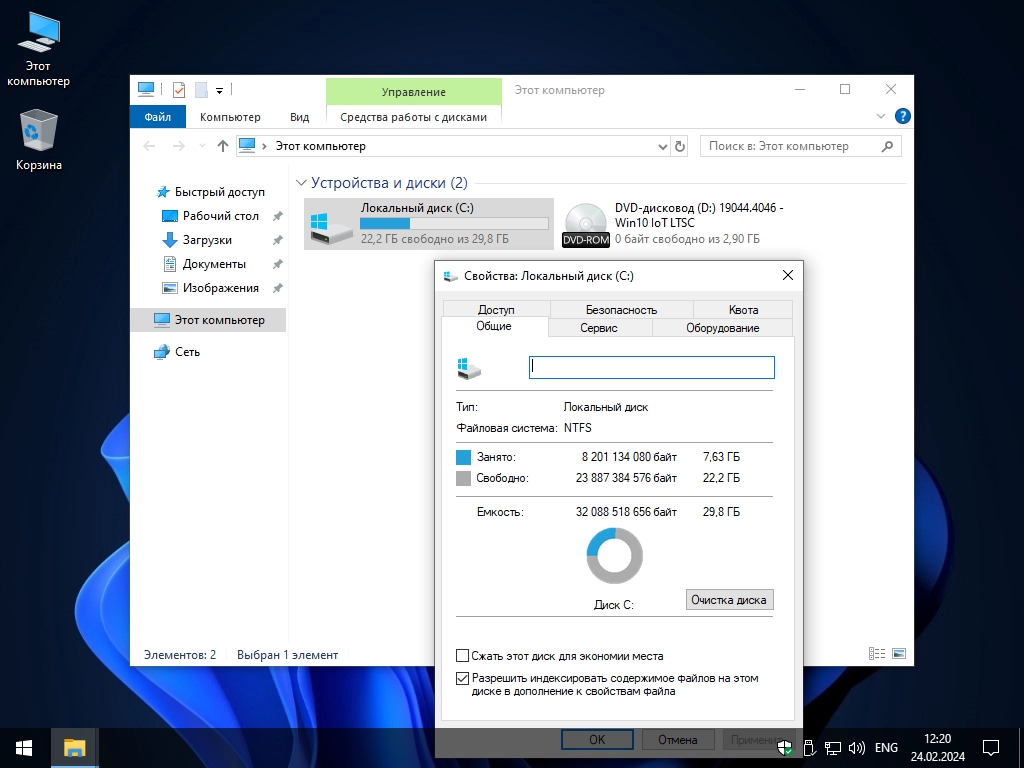Open the recent locations dropdown arrow

click(202, 146)
